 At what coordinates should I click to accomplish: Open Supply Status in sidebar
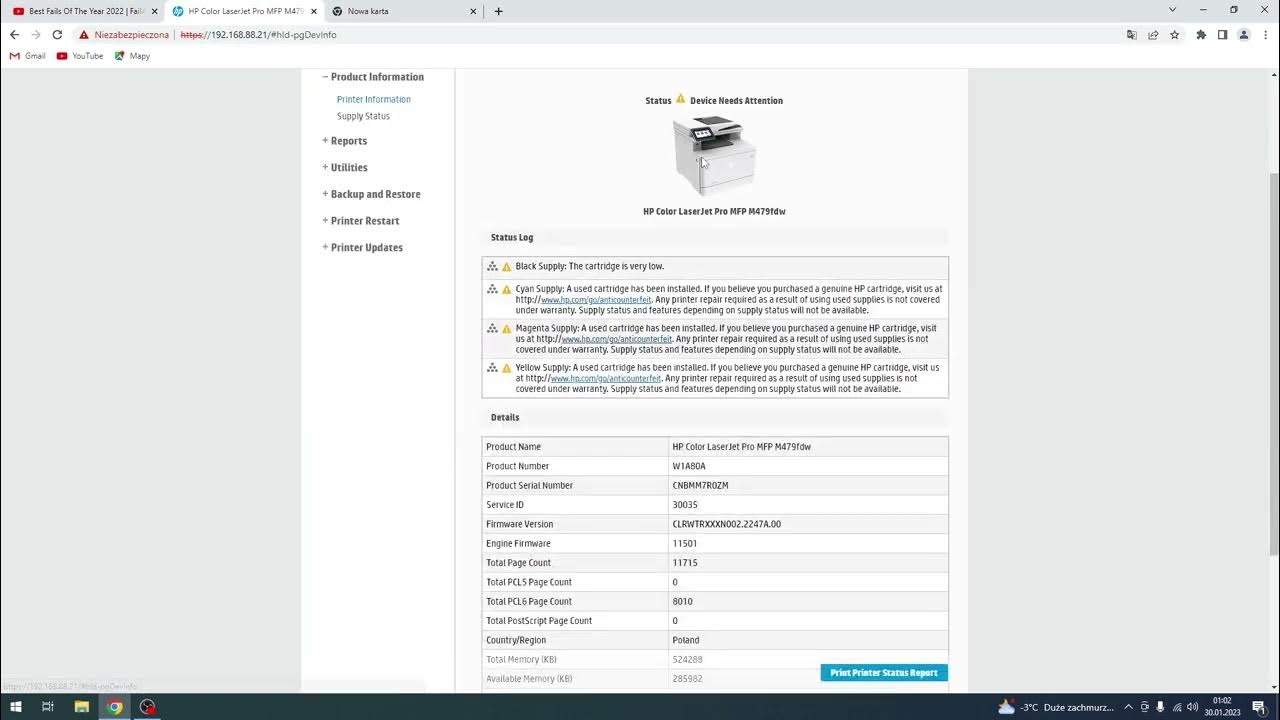click(363, 116)
